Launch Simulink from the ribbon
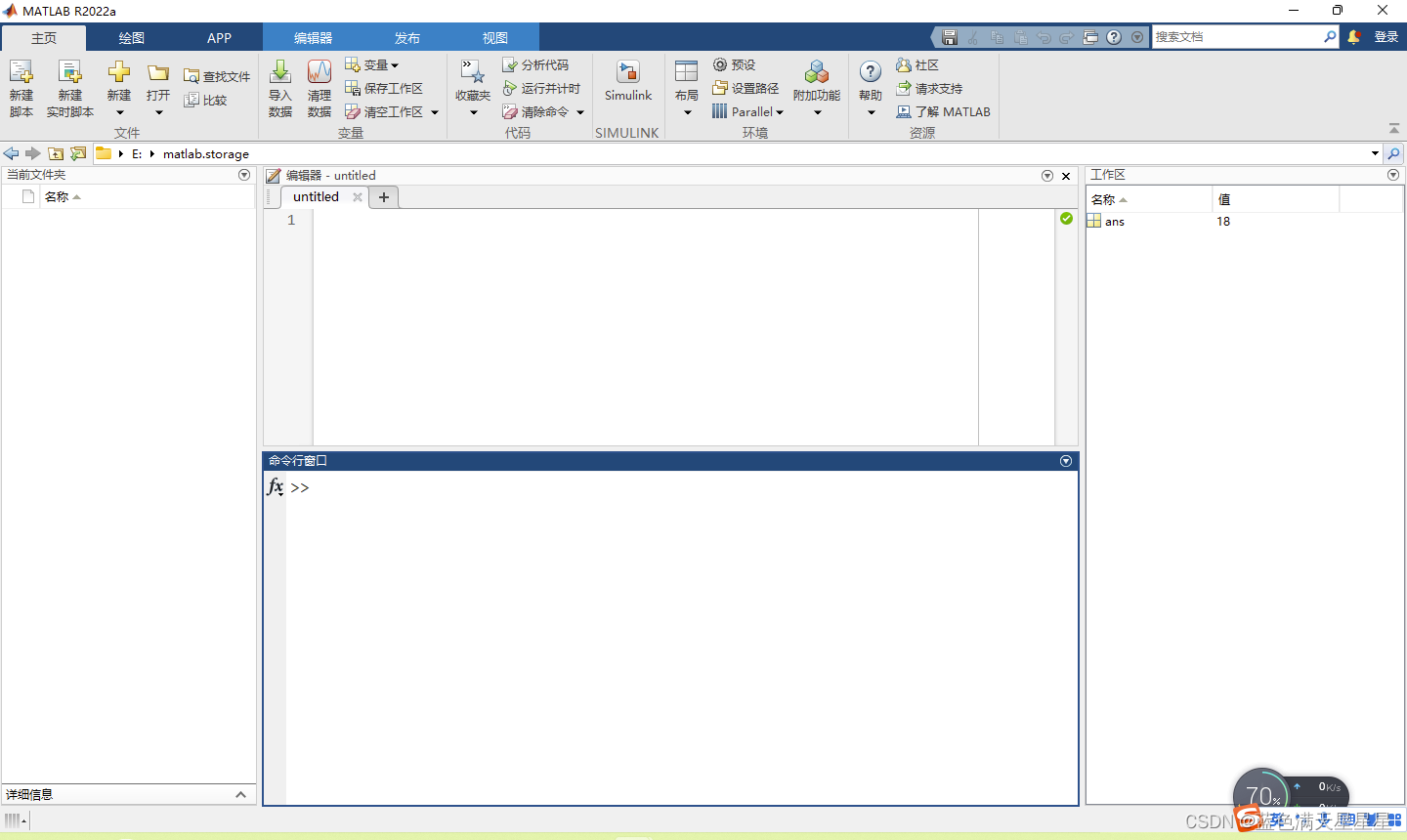 pos(628,80)
